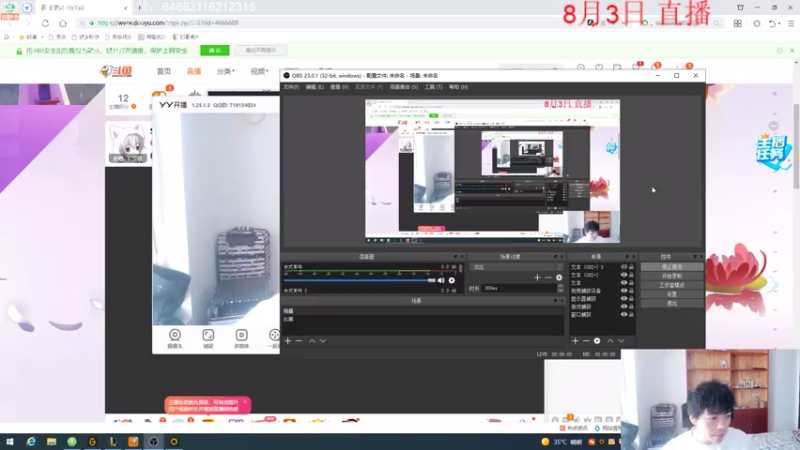Hide the 视频捕获设备 source with eye icon
This screenshot has height=450, width=800.
click(623, 291)
